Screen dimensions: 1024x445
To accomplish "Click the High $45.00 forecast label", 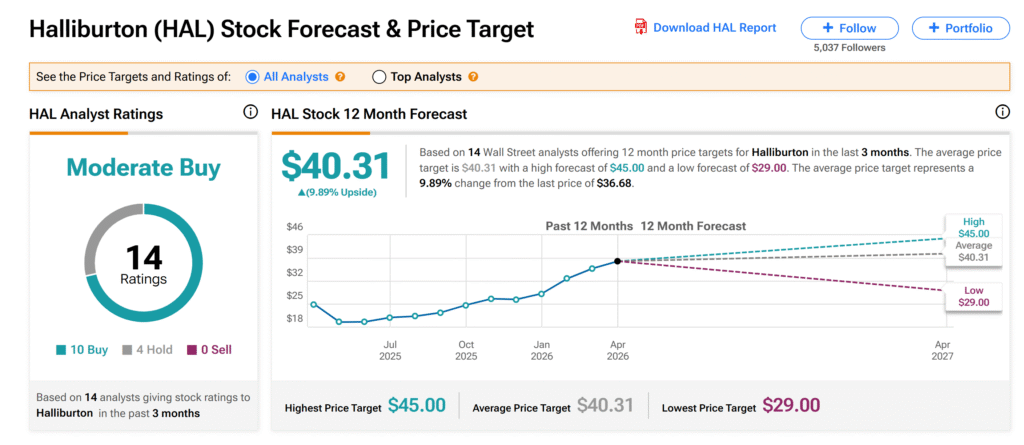I will 973,227.
